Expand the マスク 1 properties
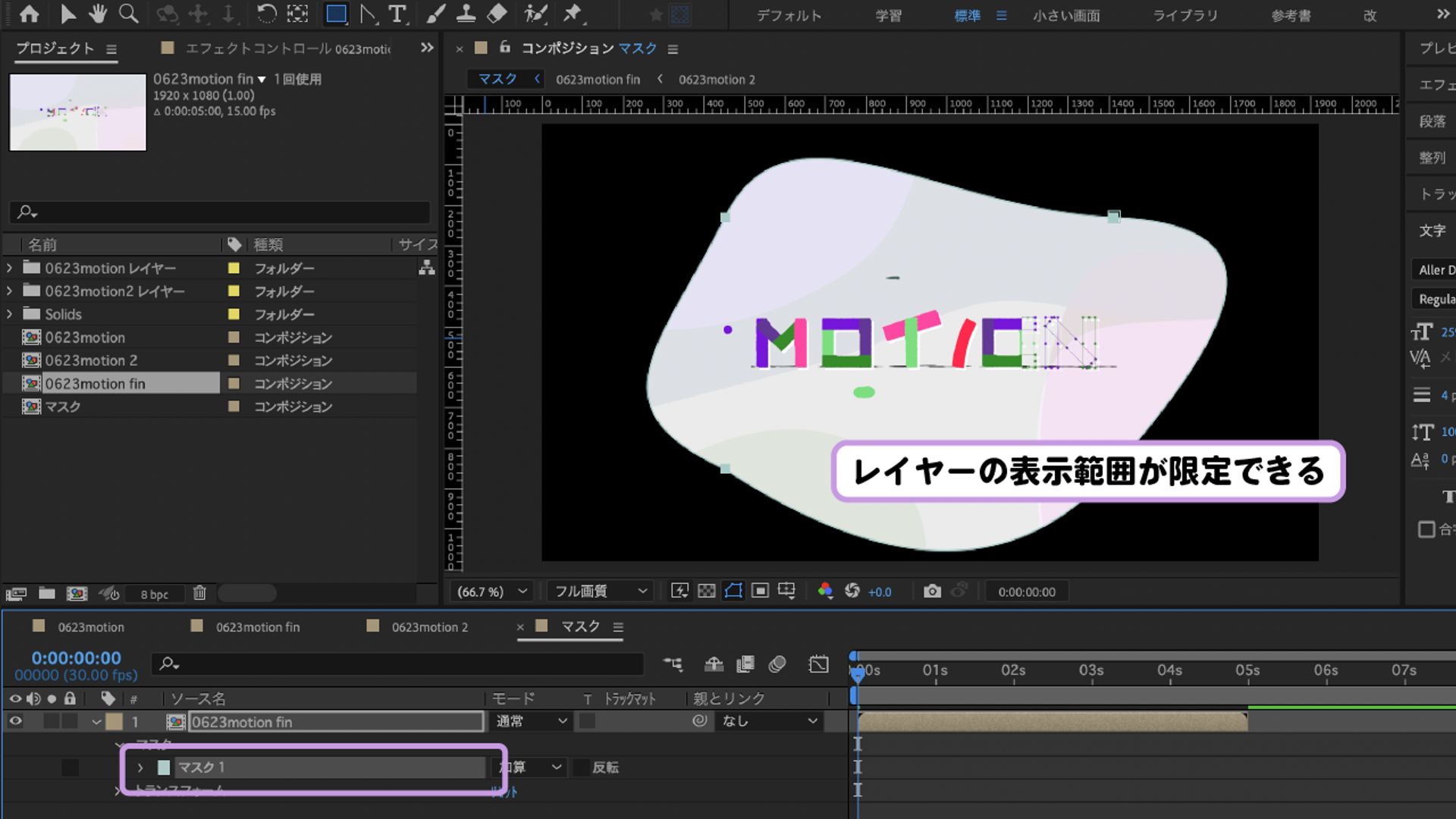Image resolution: width=1456 pixels, height=819 pixels. (x=140, y=767)
